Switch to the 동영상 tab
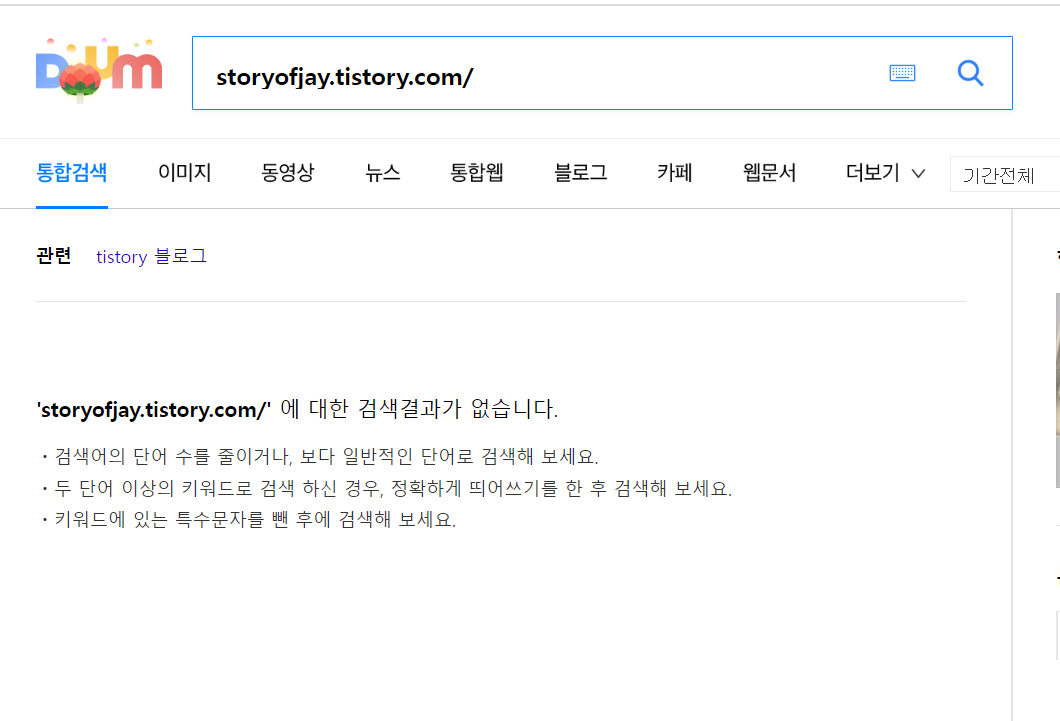 288,173
